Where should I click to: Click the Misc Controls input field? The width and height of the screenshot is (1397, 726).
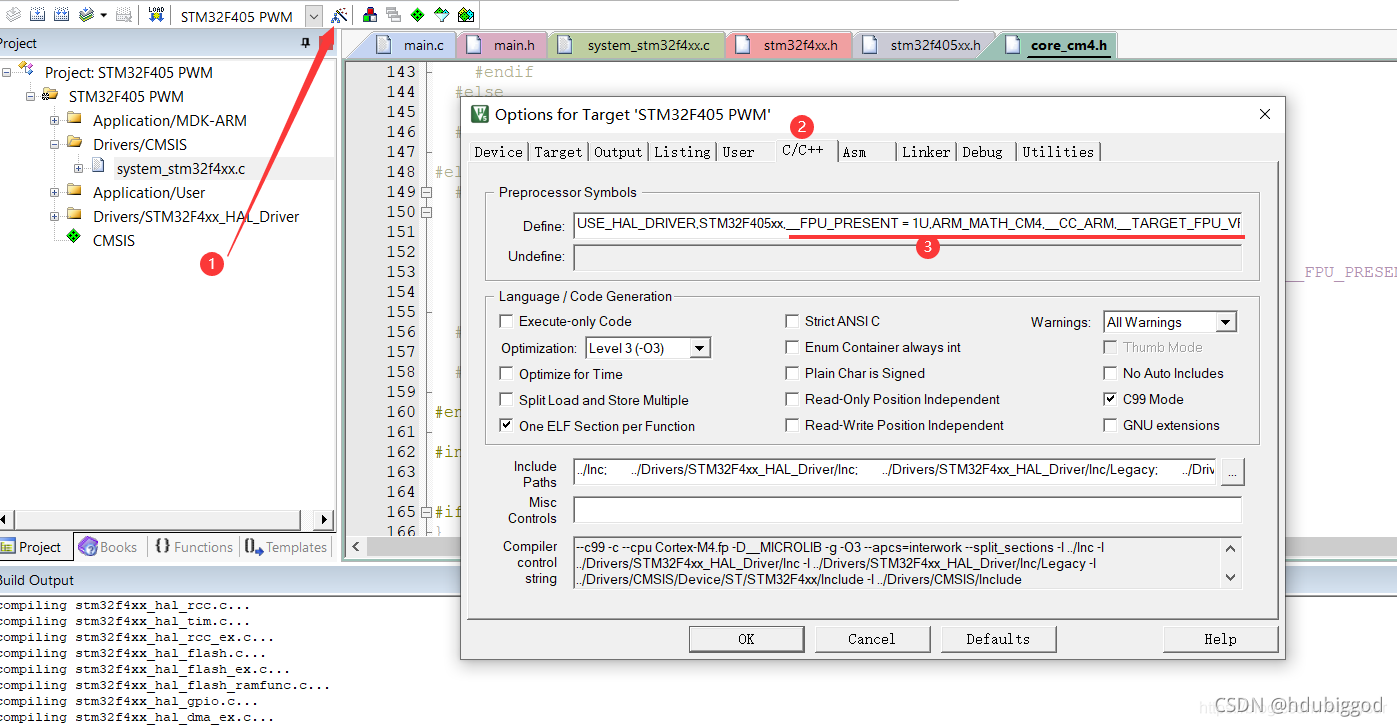coord(907,510)
